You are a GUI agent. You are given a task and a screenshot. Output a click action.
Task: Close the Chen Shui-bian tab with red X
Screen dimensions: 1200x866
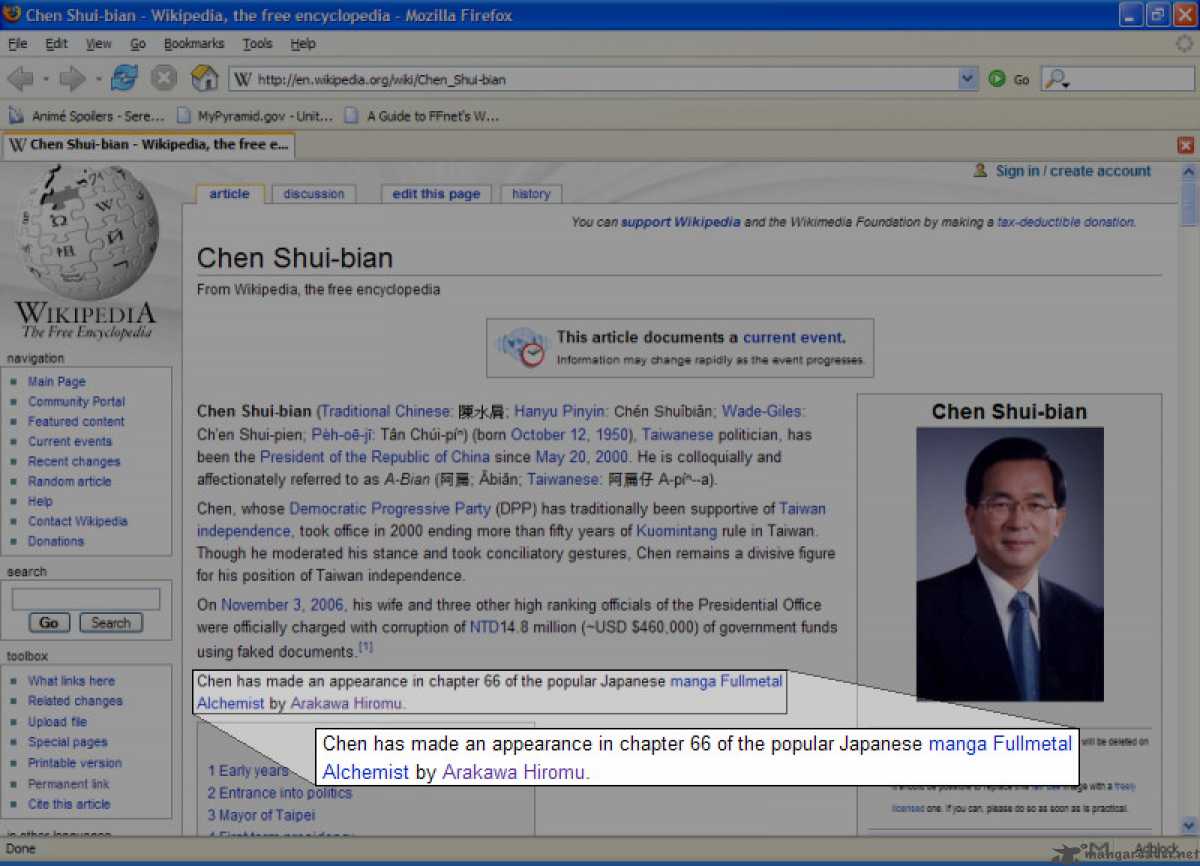coord(1186,145)
